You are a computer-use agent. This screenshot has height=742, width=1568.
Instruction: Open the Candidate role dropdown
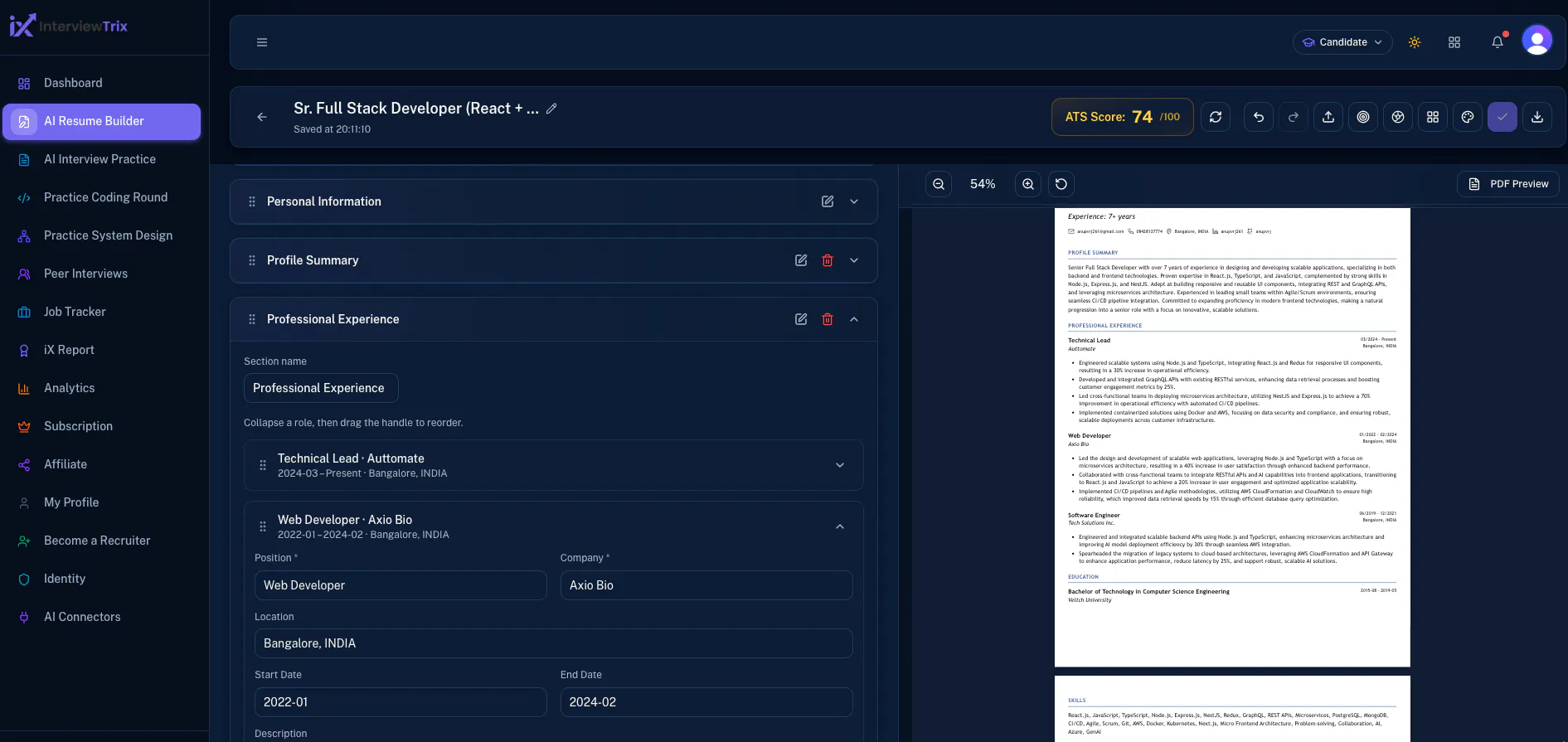[1342, 42]
